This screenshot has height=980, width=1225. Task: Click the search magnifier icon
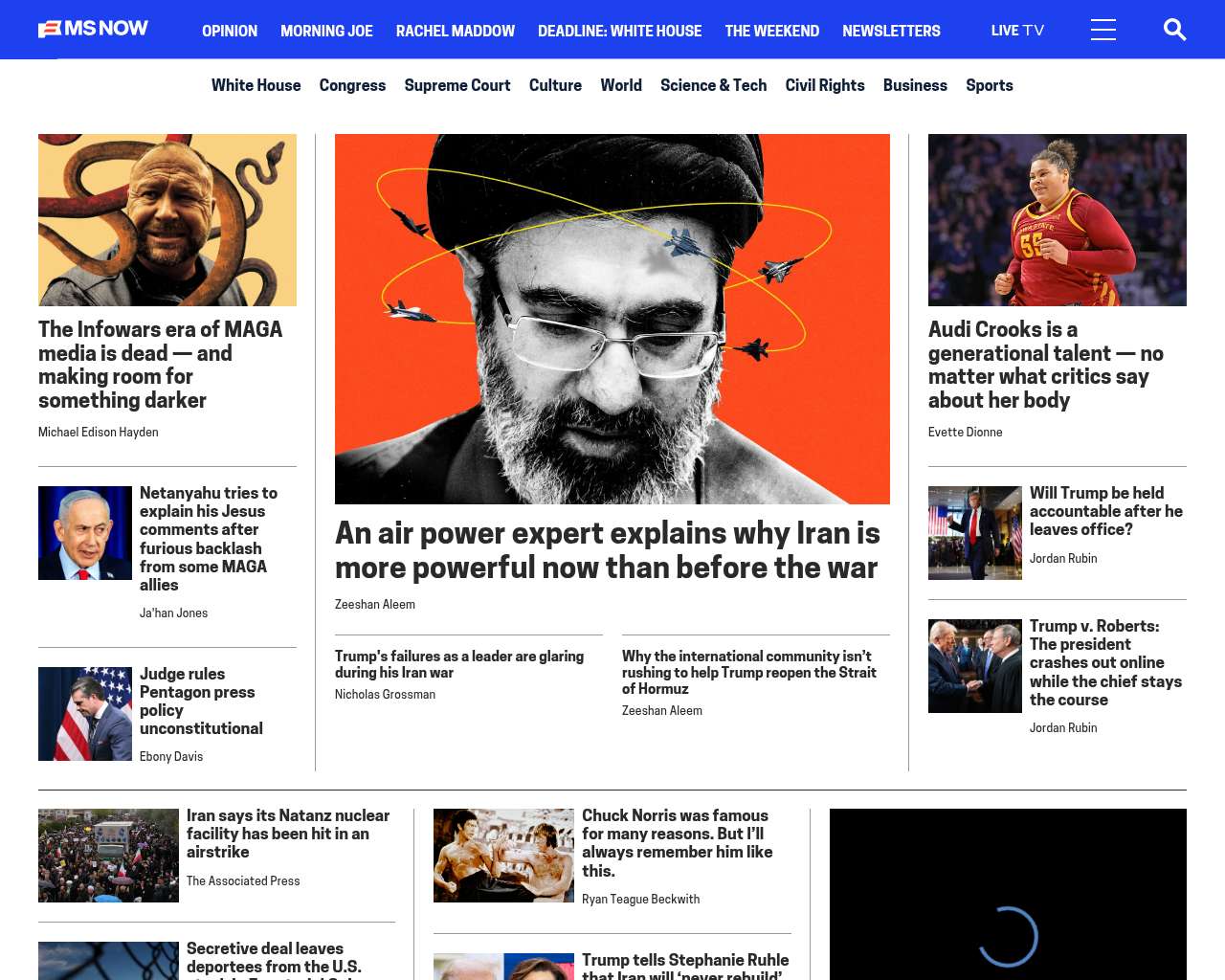[1174, 30]
